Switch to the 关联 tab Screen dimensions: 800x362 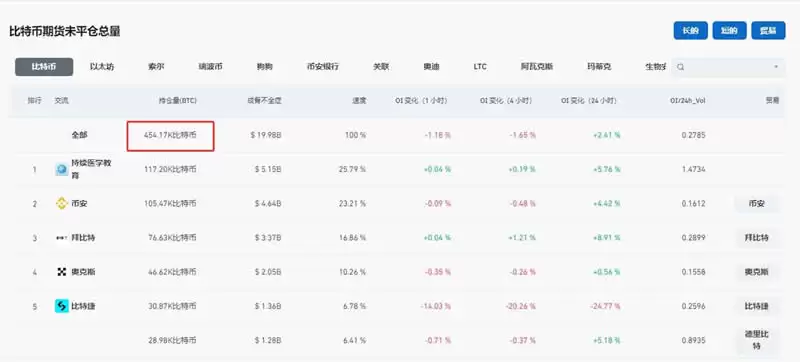[x=381, y=67]
